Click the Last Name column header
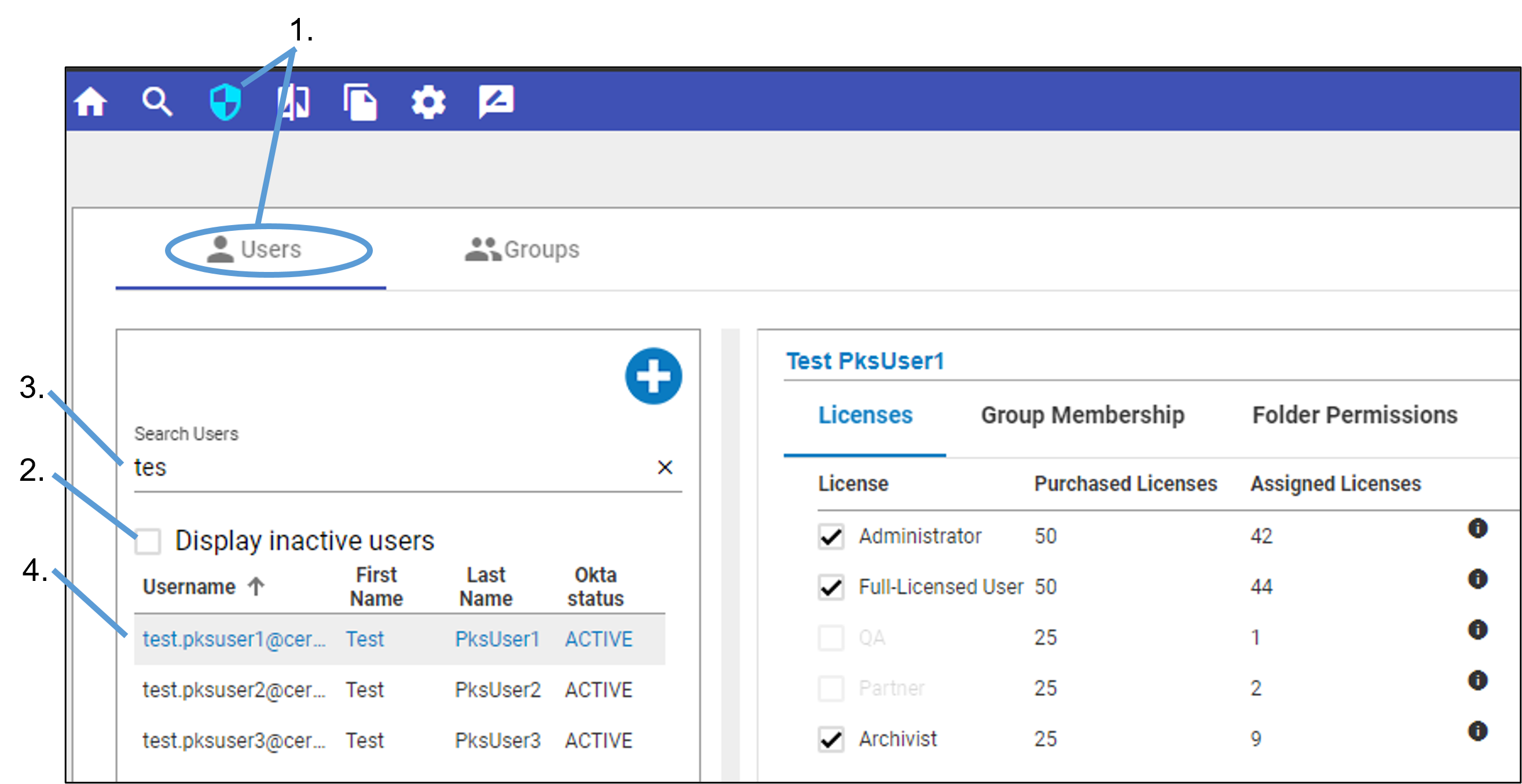The height and width of the screenshot is (784, 1522). [486, 587]
